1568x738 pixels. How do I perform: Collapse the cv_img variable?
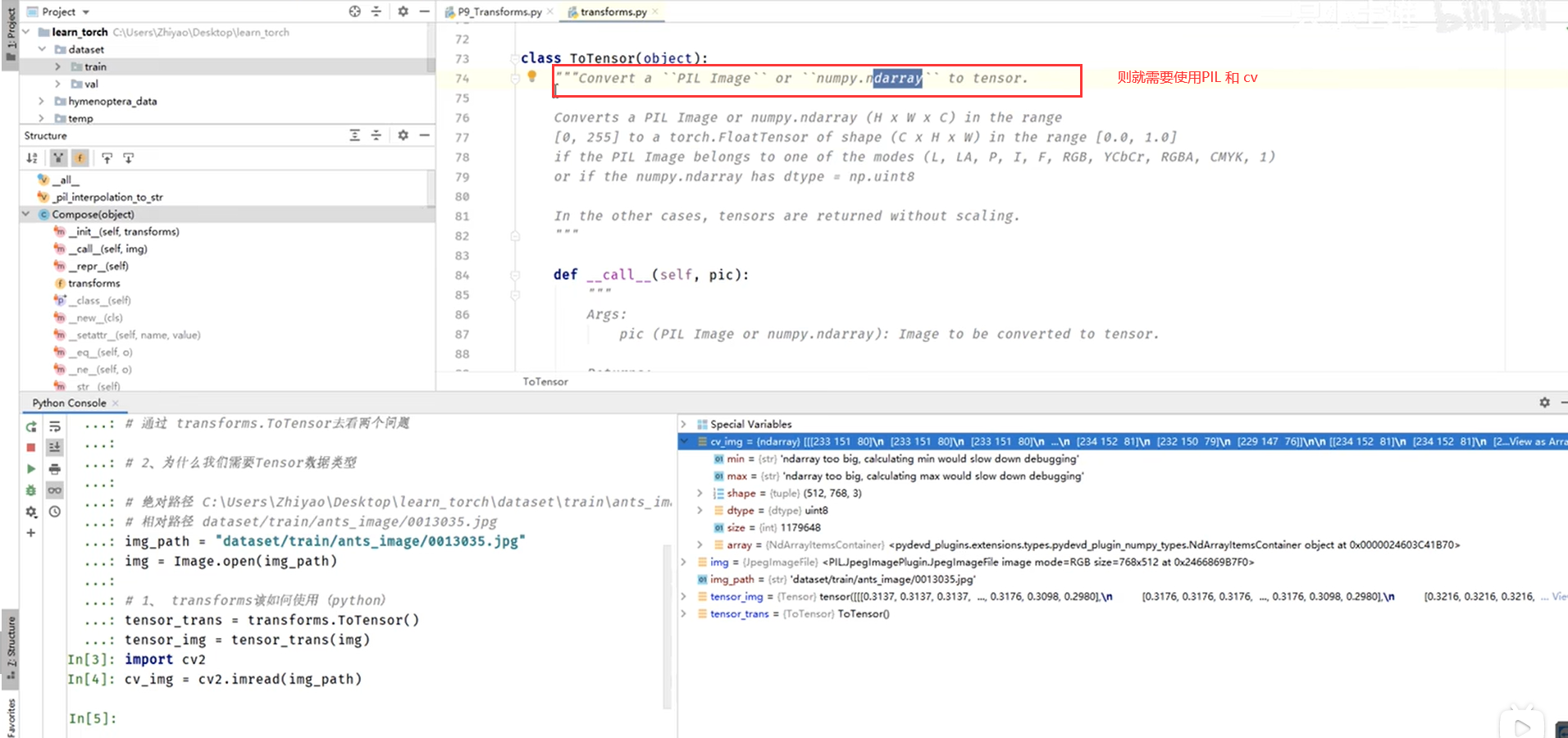[x=683, y=441]
